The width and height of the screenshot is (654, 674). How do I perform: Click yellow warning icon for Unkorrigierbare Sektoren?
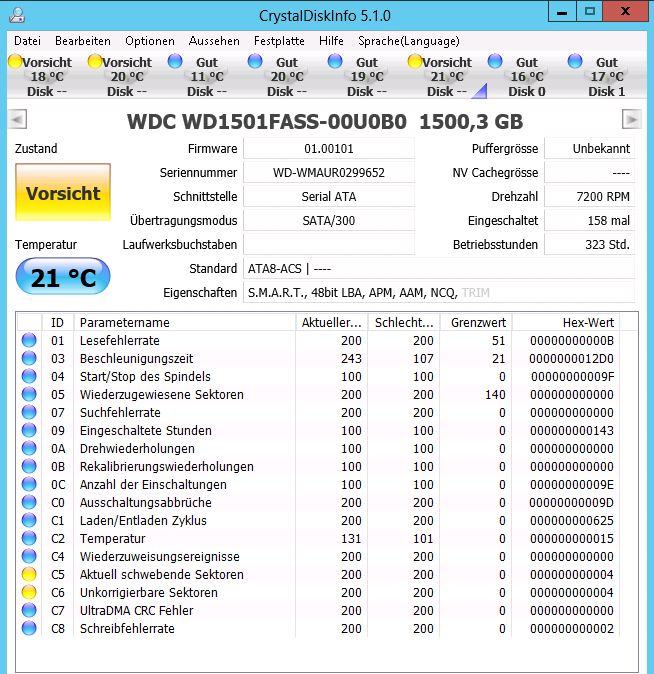29,592
